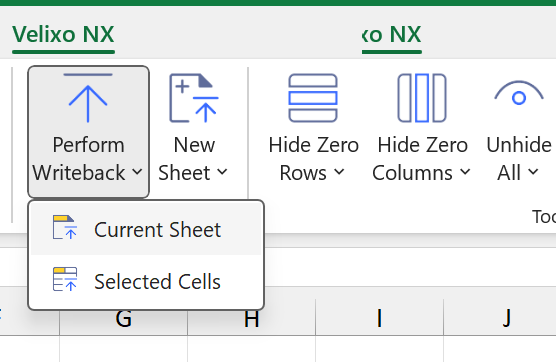Select column I header
Screen dimensions: 556x362
pos(379,318)
